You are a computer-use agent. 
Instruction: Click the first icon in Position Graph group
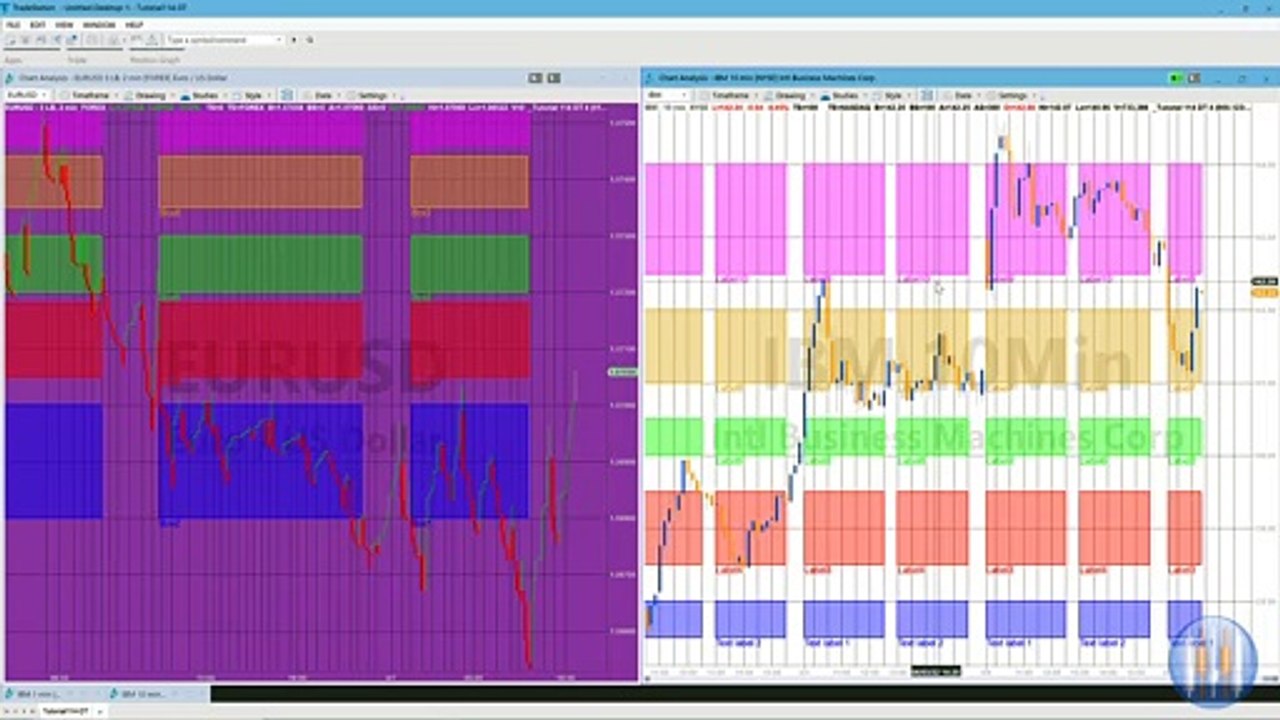pos(136,40)
